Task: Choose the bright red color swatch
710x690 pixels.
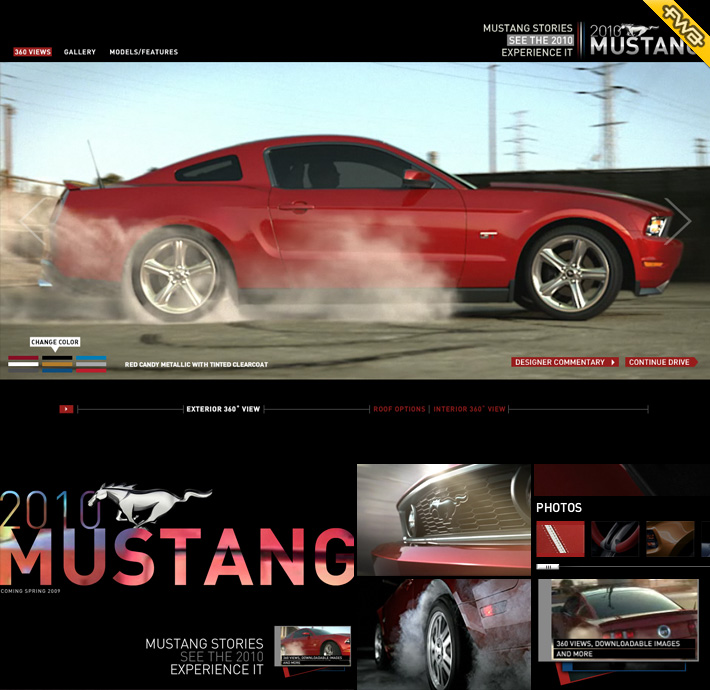Action: (x=91, y=370)
